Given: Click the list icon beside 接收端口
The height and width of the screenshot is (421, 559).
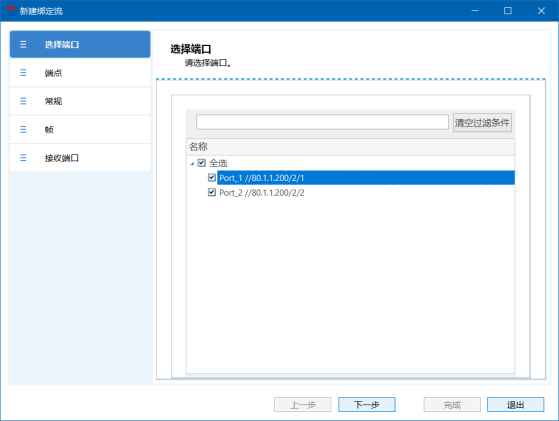Looking at the screenshot, I should 23,158.
